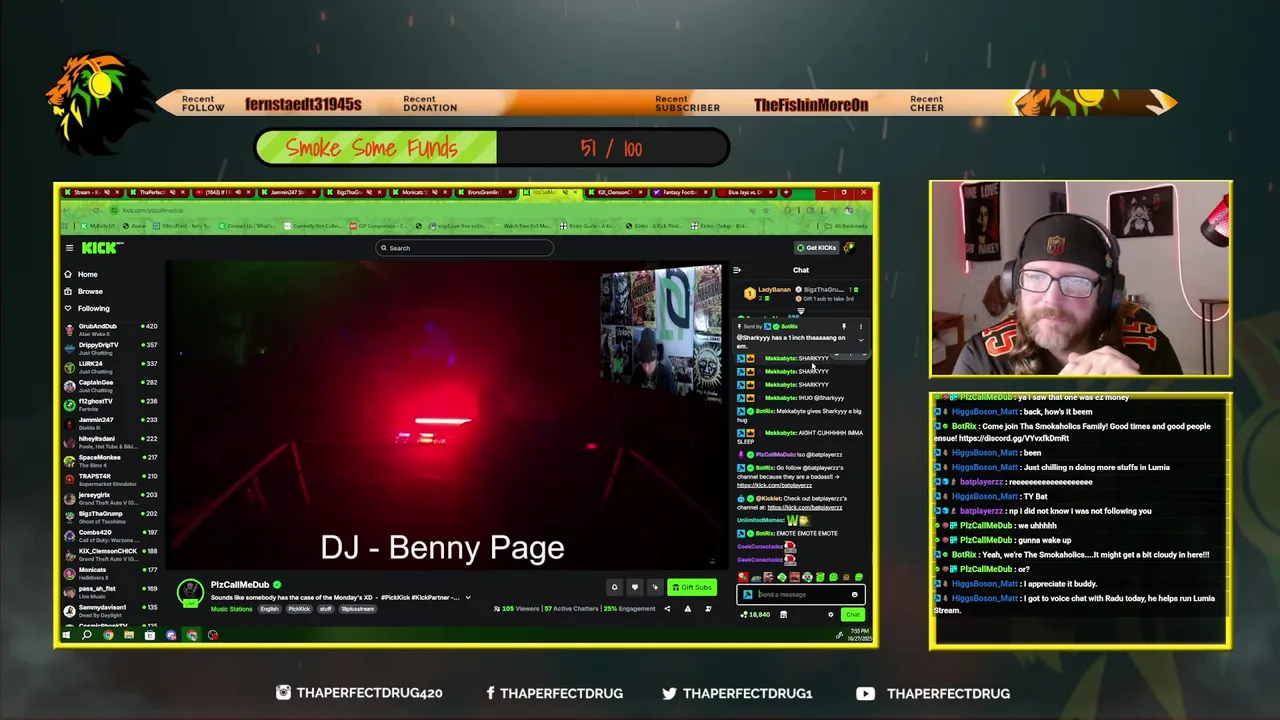
Task: Toggle the follow heart button
Action: [x=634, y=587]
